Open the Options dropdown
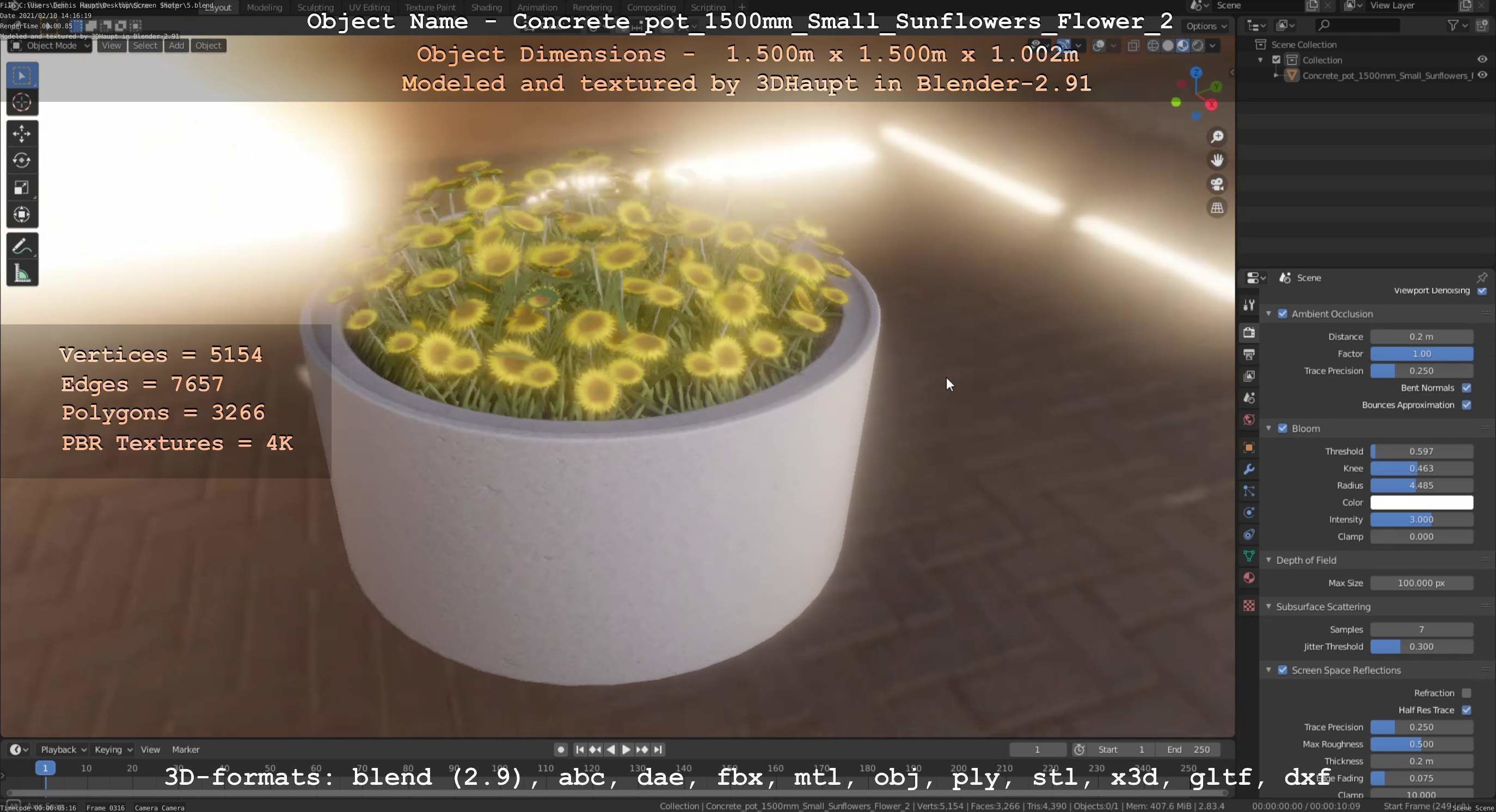Image resolution: width=1496 pixels, height=812 pixels. (1206, 26)
